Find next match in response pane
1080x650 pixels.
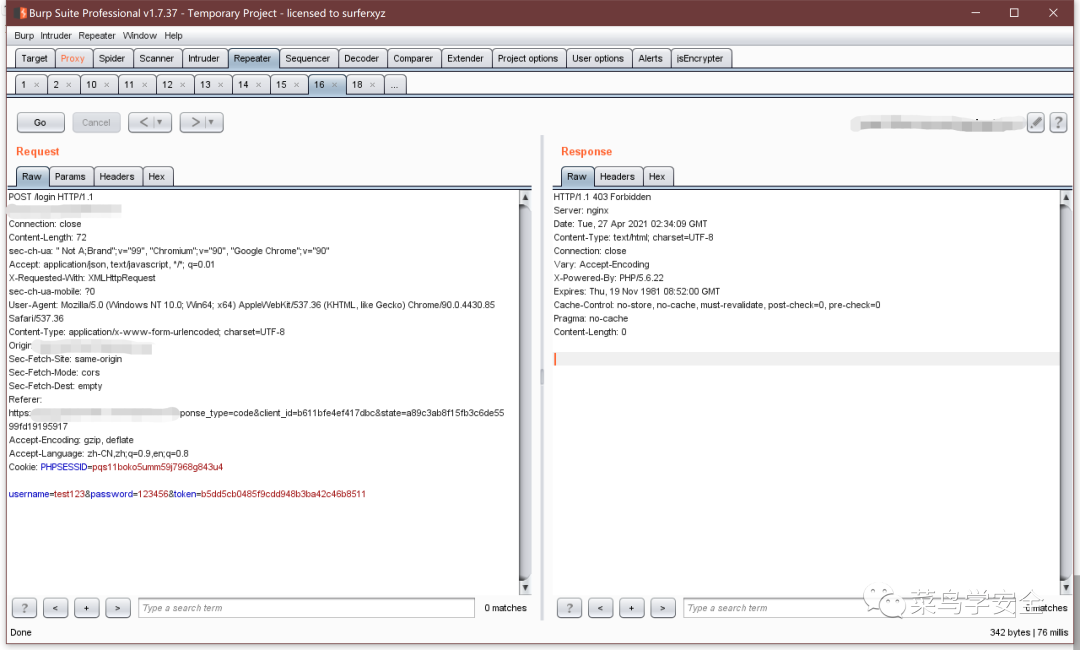[663, 608]
